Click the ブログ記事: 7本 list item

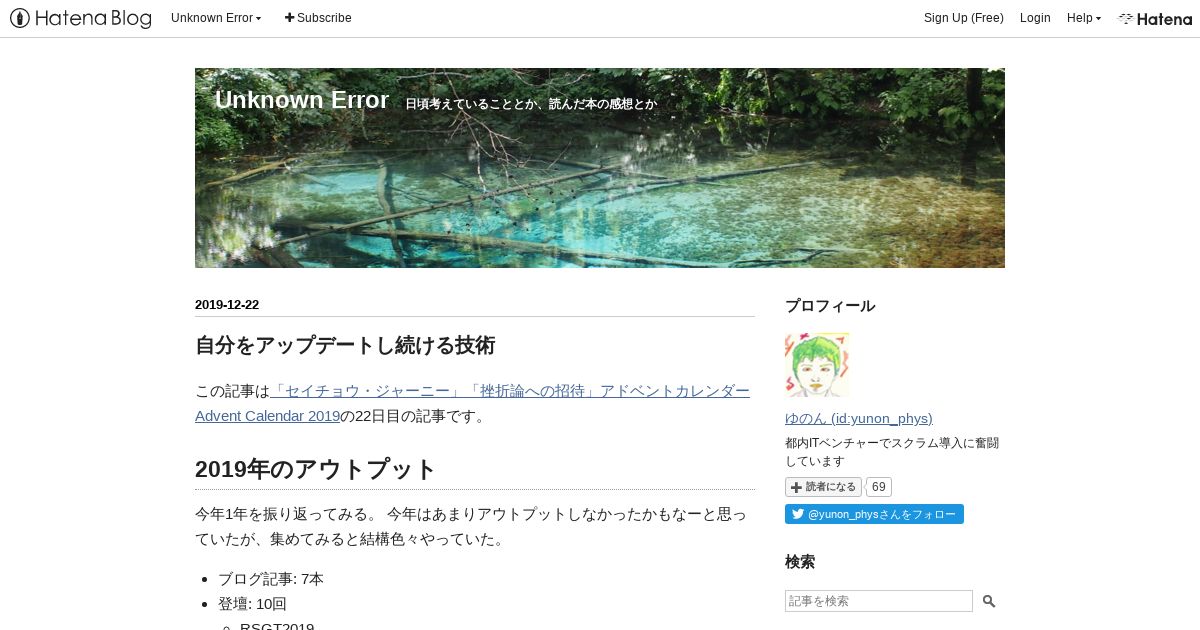pyautogui.click(x=271, y=579)
